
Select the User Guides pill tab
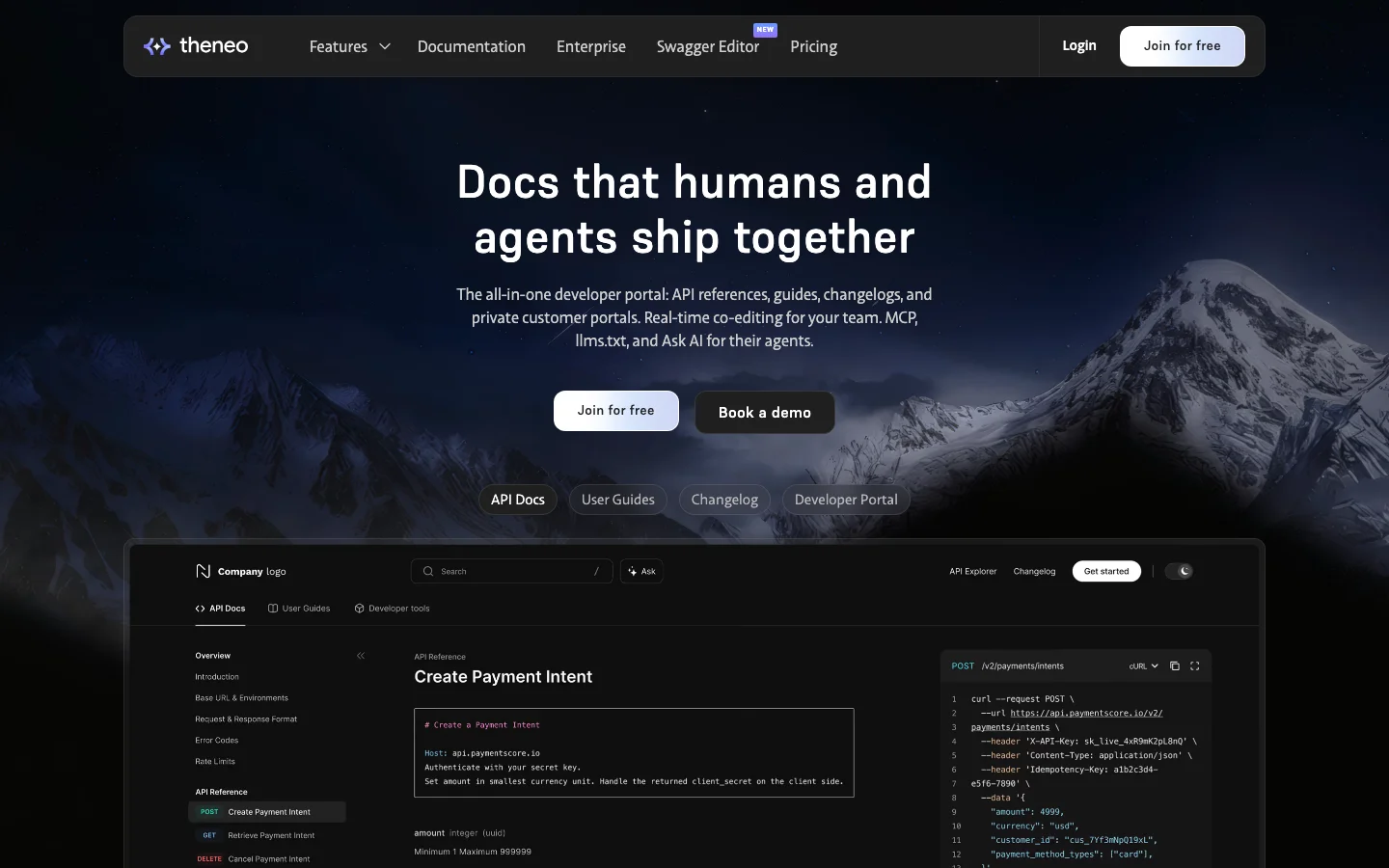click(x=618, y=500)
